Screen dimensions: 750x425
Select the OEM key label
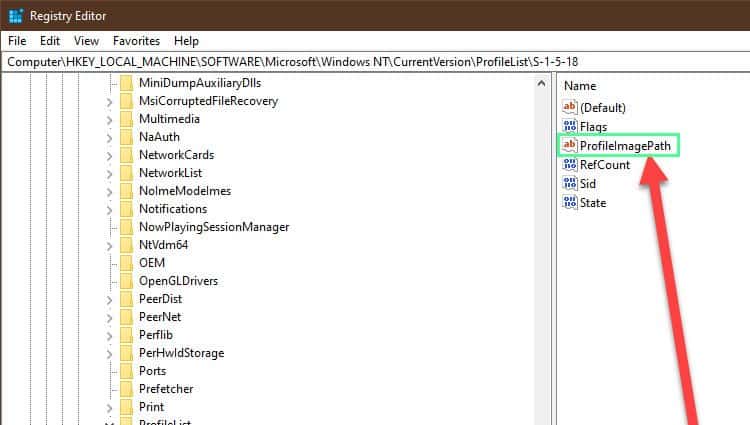[x=152, y=263]
